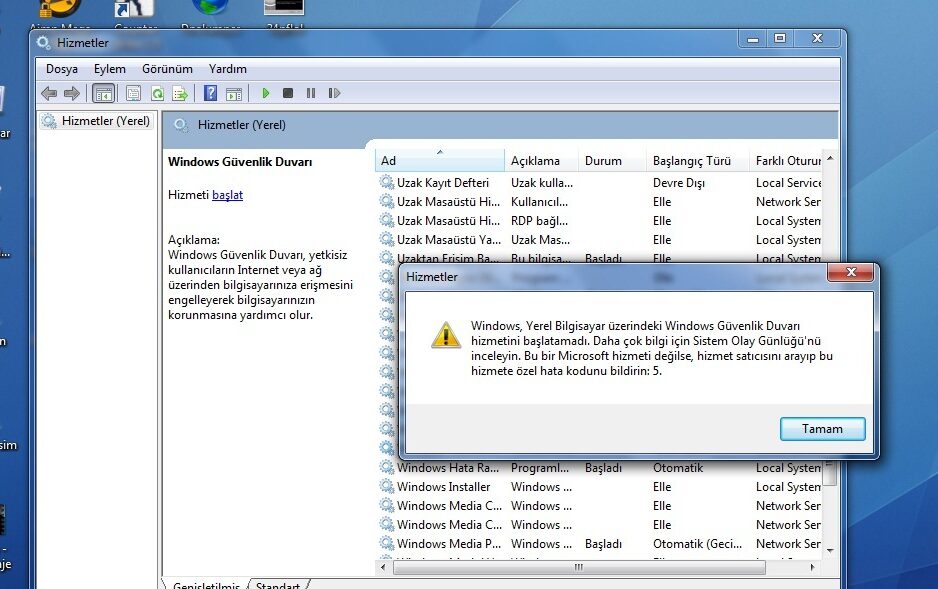Select the Uzak Kayıt Defteri service row

coord(442,182)
